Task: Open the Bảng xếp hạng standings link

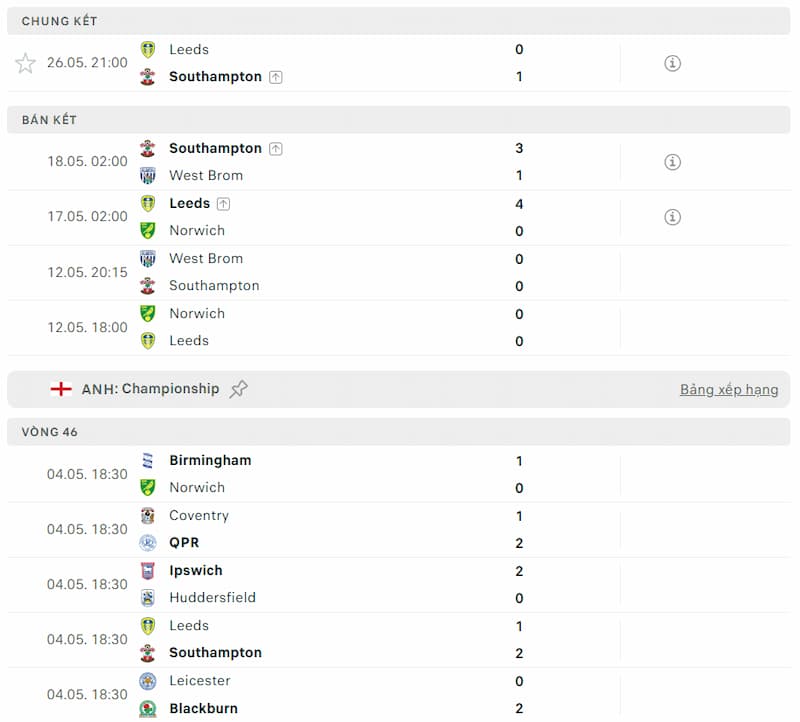Action: point(728,389)
